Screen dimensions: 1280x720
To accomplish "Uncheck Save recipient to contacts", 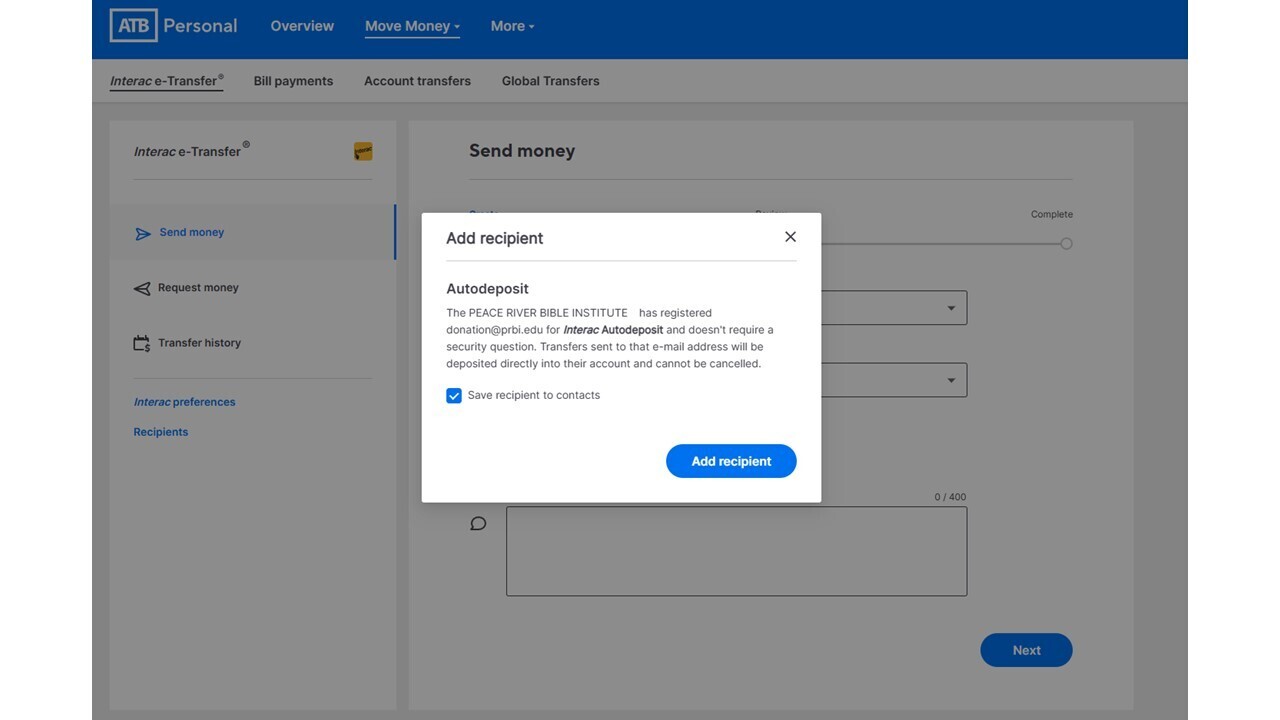I will coord(454,396).
